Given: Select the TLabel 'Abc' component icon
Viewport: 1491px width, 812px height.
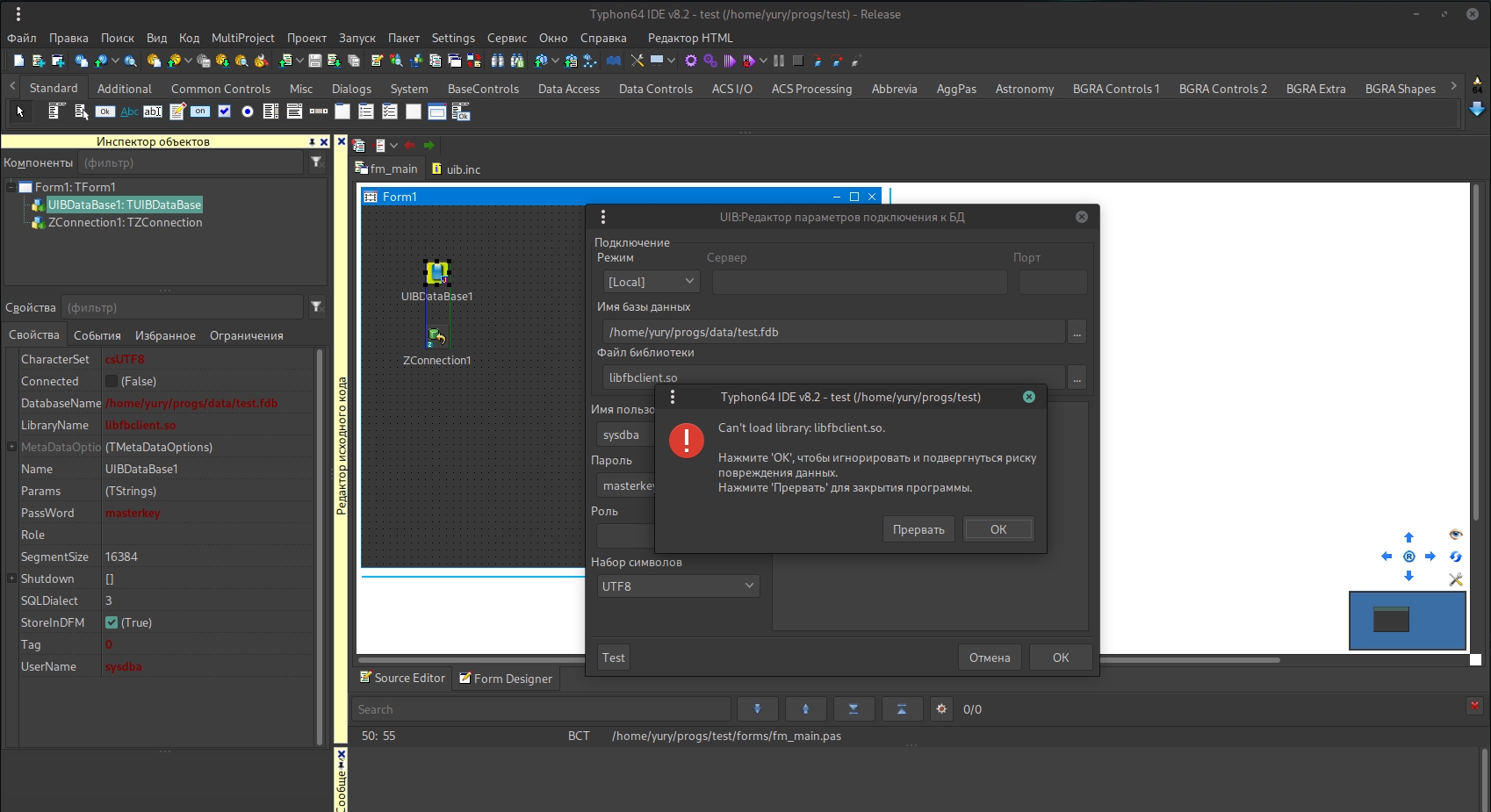Looking at the screenshot, I should pos(129,111).
